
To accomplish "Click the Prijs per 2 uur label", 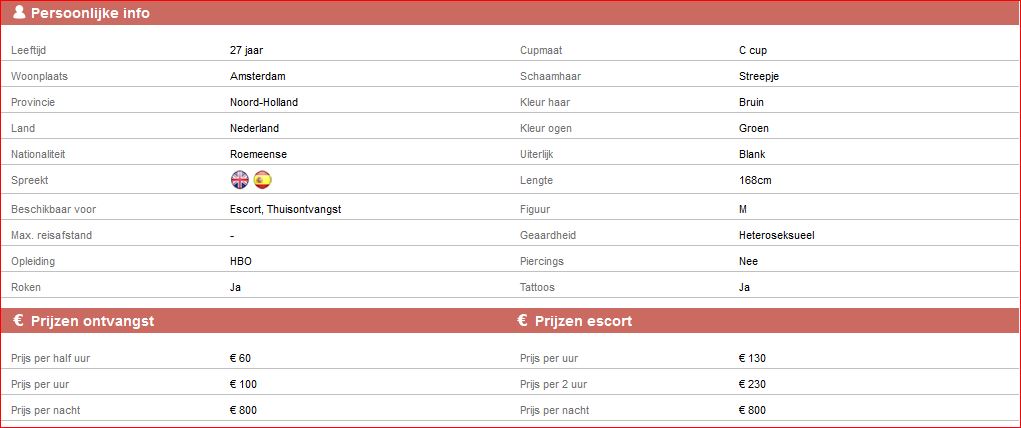I will tap(554, 384).
